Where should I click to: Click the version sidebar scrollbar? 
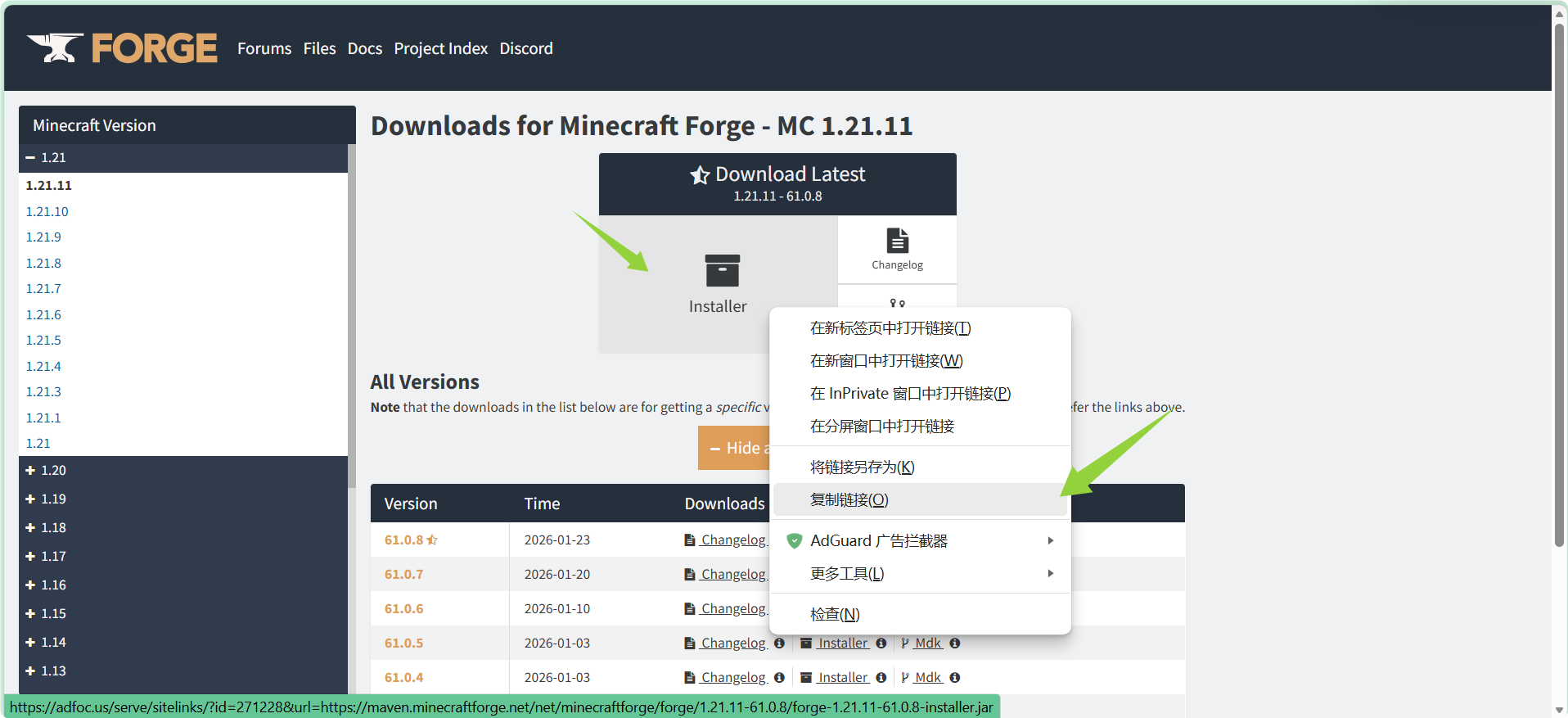click(x=352, y=315)
